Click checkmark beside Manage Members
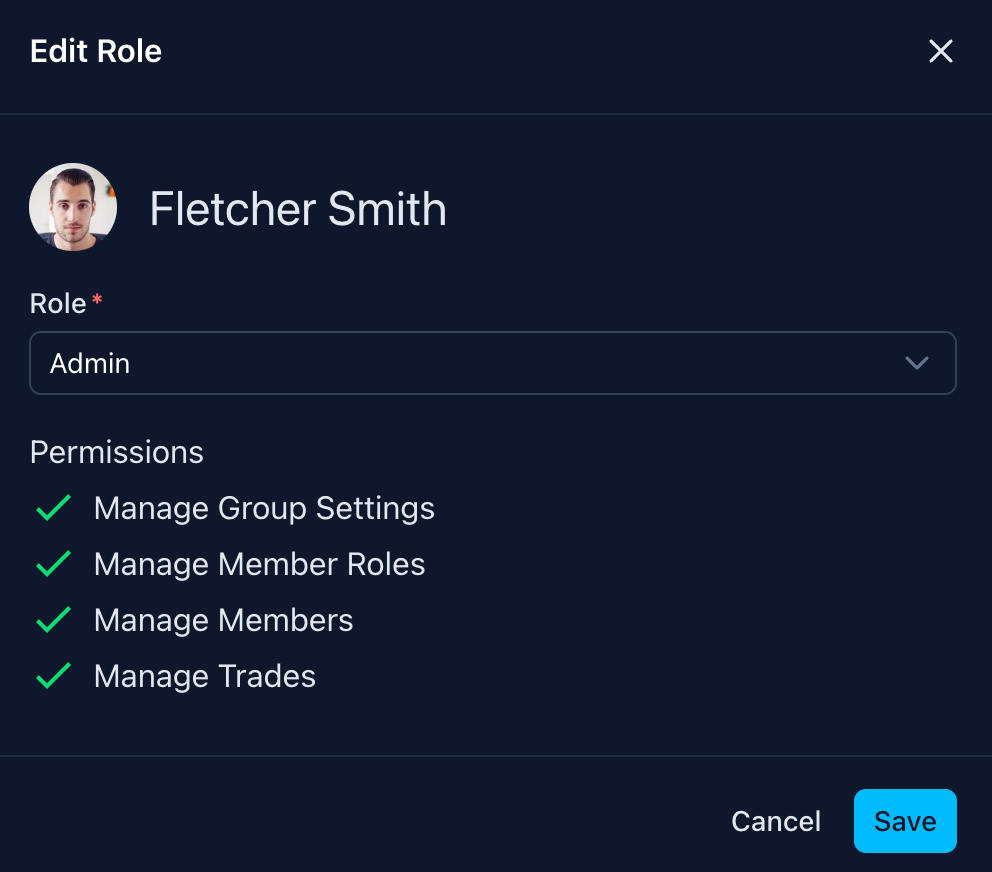This screenshot has width=992, height=872. pyautogui.click(x=53, y=620)
